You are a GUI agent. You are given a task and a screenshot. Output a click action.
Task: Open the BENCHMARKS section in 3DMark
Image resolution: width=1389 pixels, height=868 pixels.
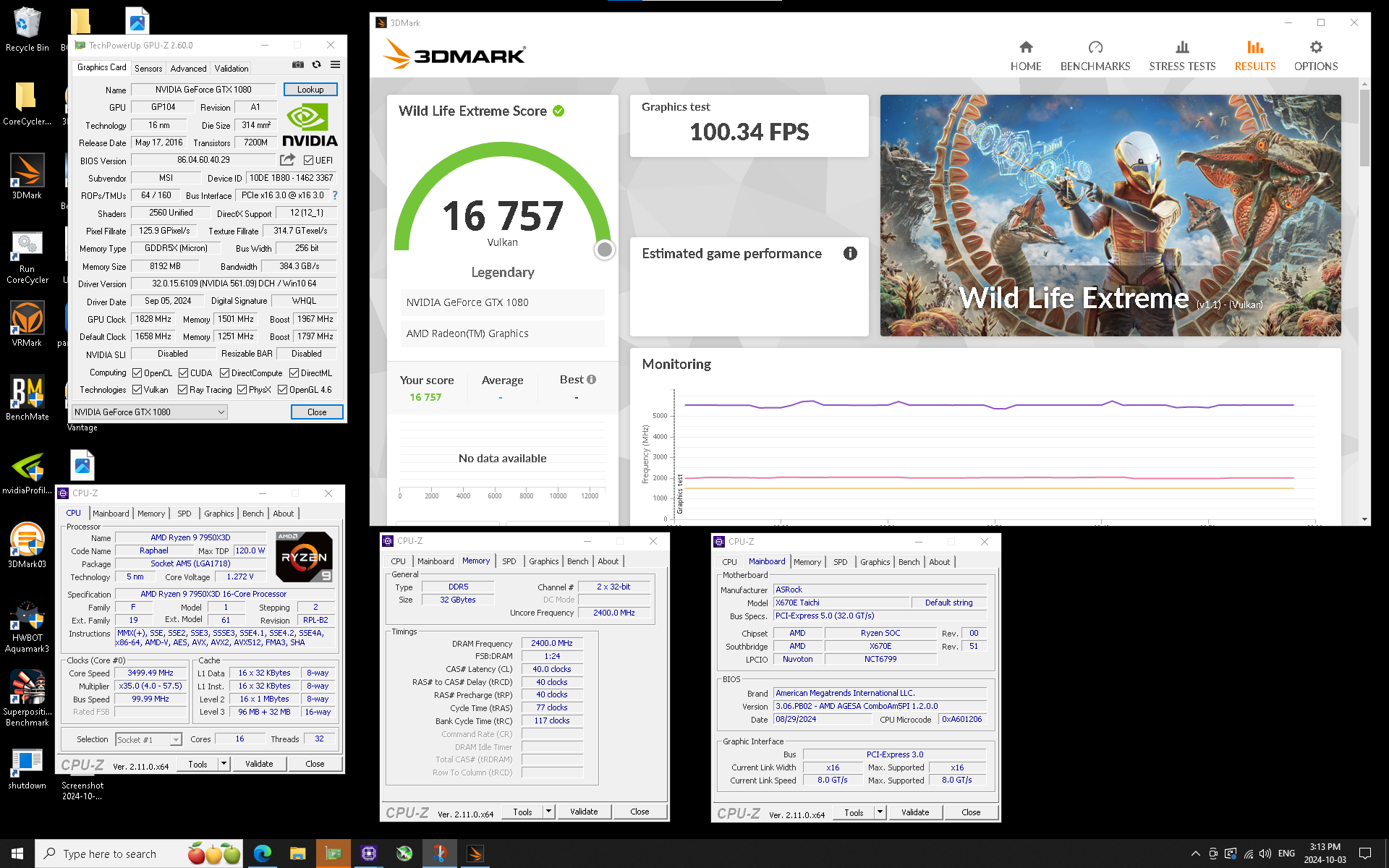click(1095, 56)
